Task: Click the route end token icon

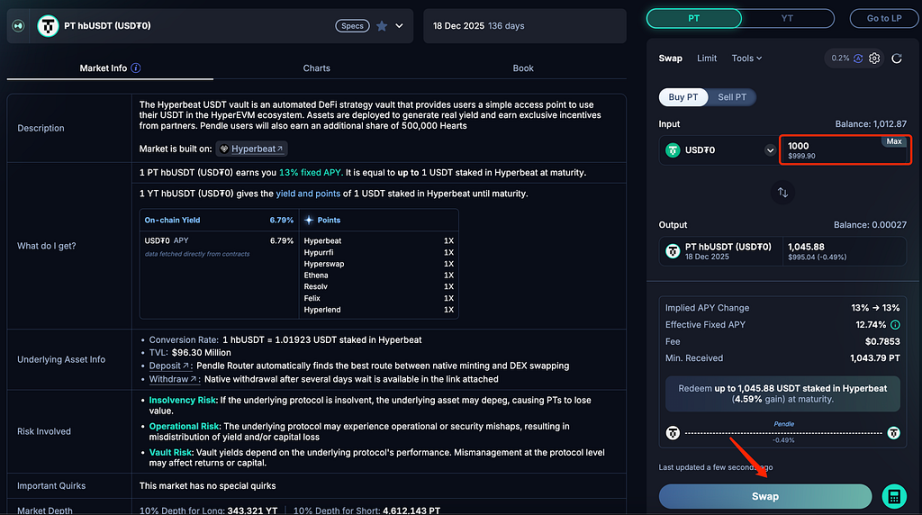Action: click(x=893, y=433)
